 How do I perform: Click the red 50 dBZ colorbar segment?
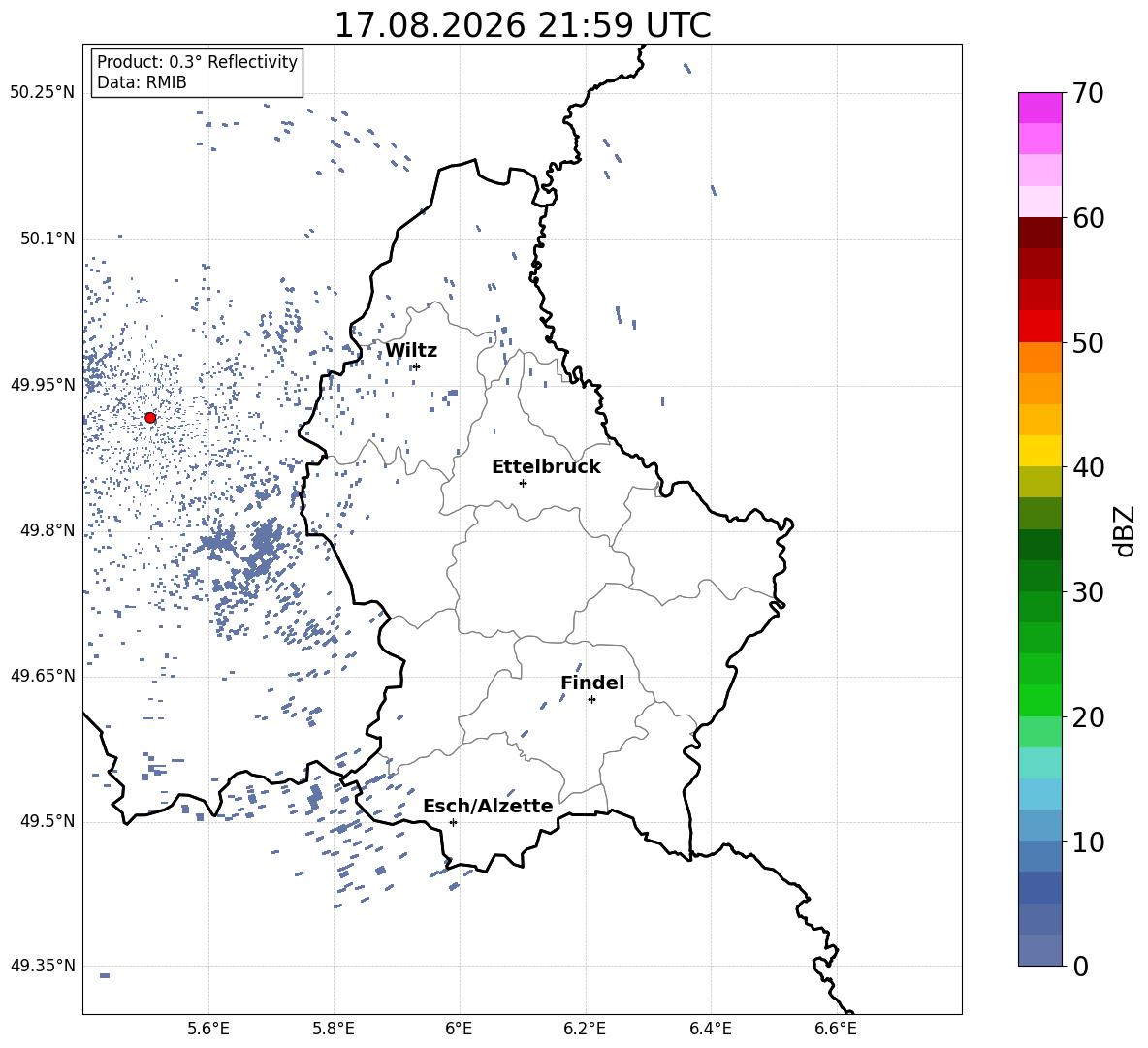[1039, 327]
